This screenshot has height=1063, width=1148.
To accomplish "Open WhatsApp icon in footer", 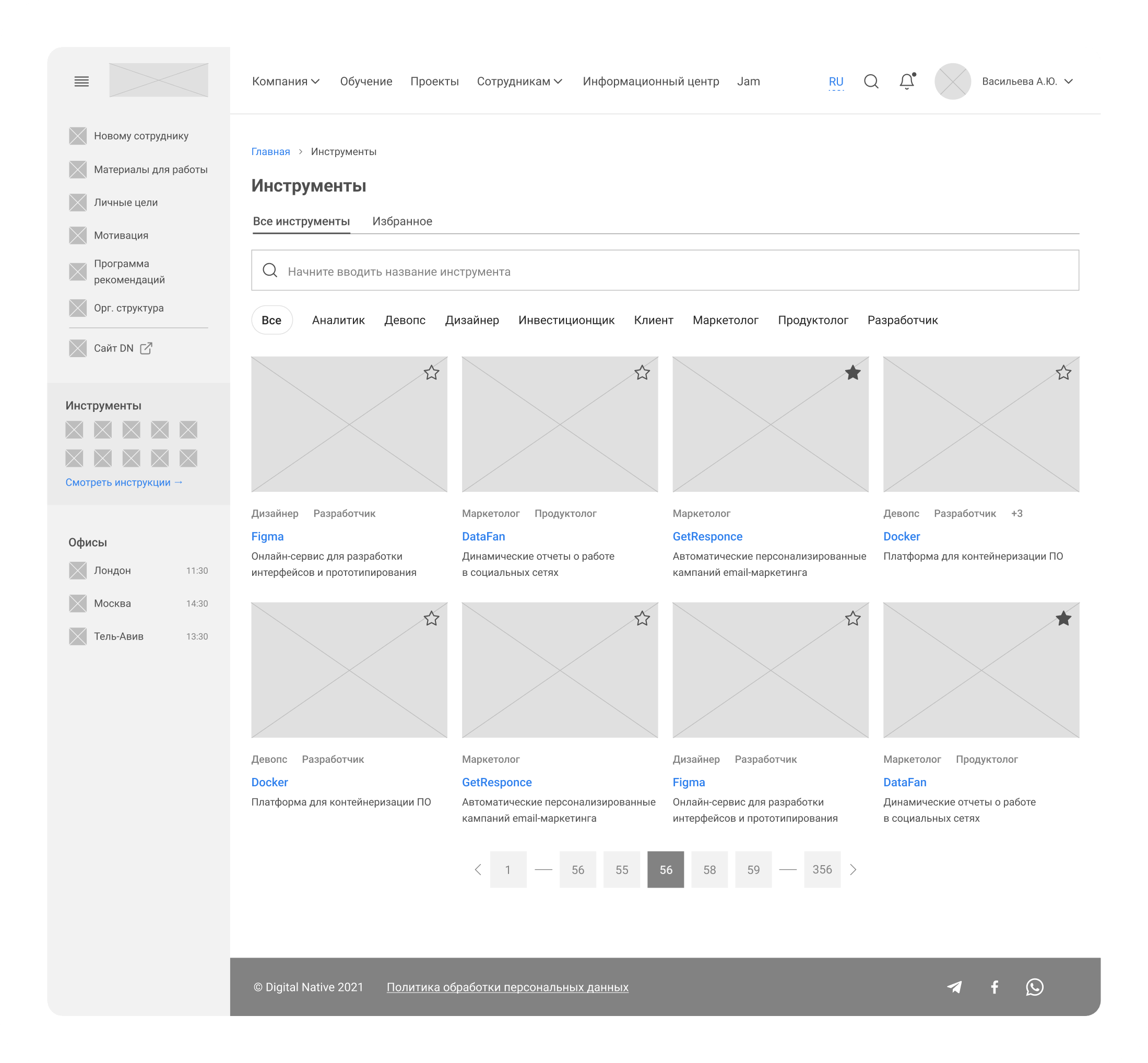I will [1034, 987].
